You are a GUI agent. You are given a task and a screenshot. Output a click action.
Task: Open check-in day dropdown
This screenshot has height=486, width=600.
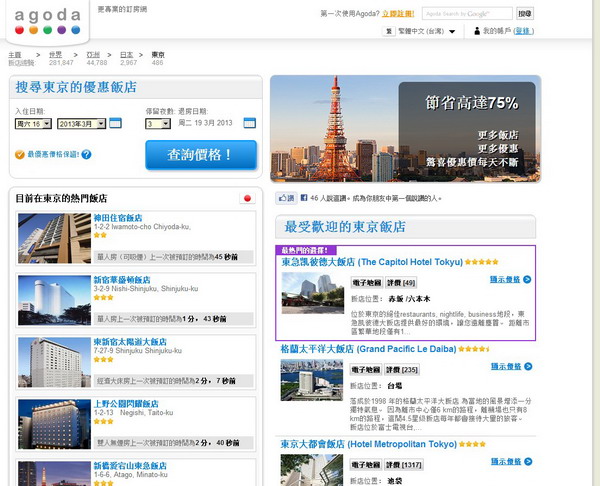(x=33, y=124)
